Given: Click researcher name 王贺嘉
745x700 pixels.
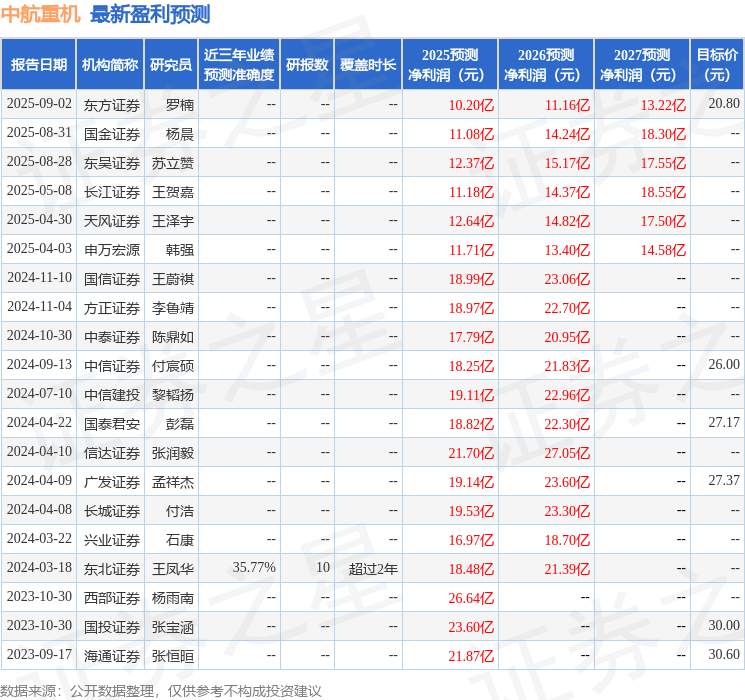Looking at the screenshot, I should point(173,192).
